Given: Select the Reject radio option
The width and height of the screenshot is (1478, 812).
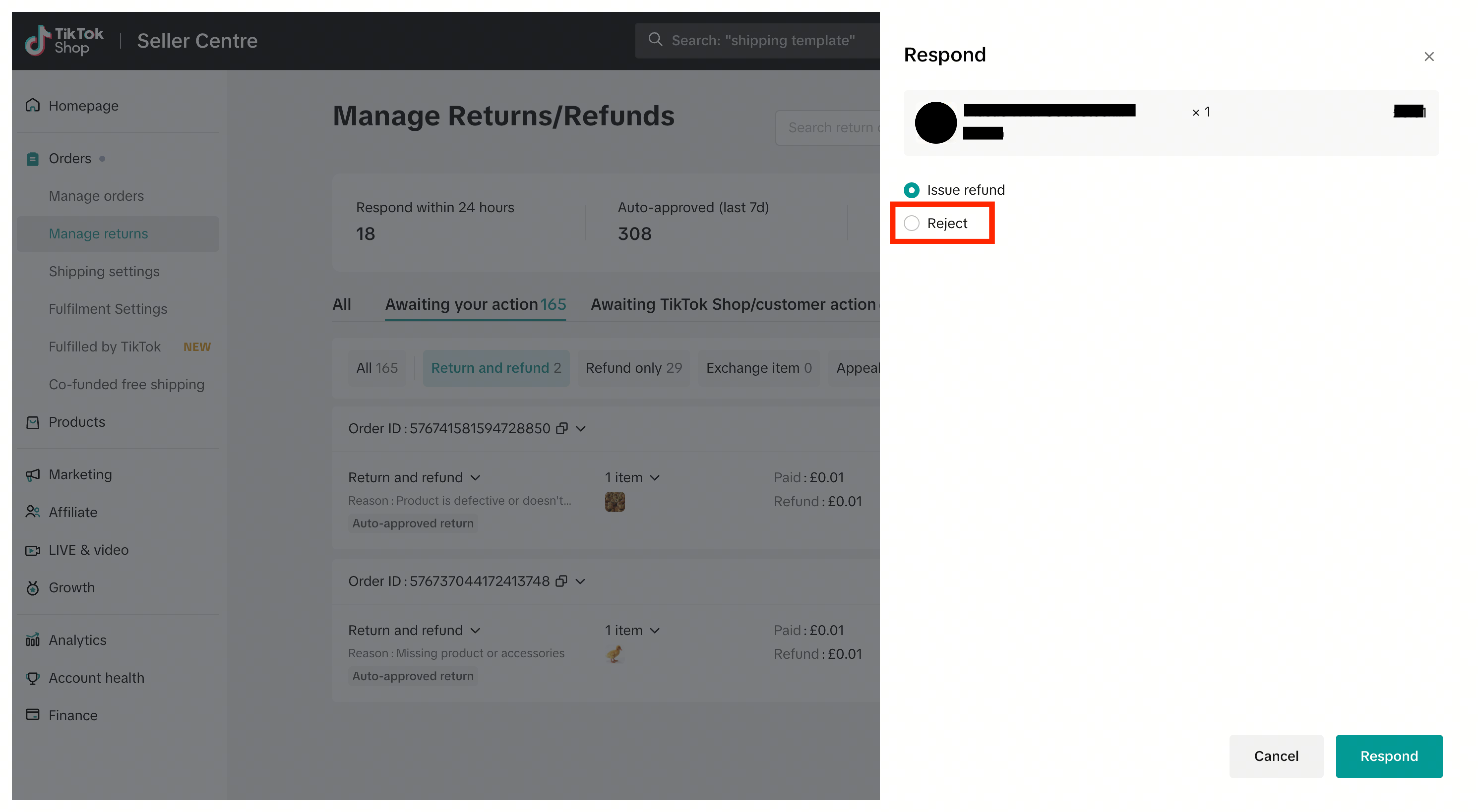Looking at the screenshot, I should tap(911, 223).
